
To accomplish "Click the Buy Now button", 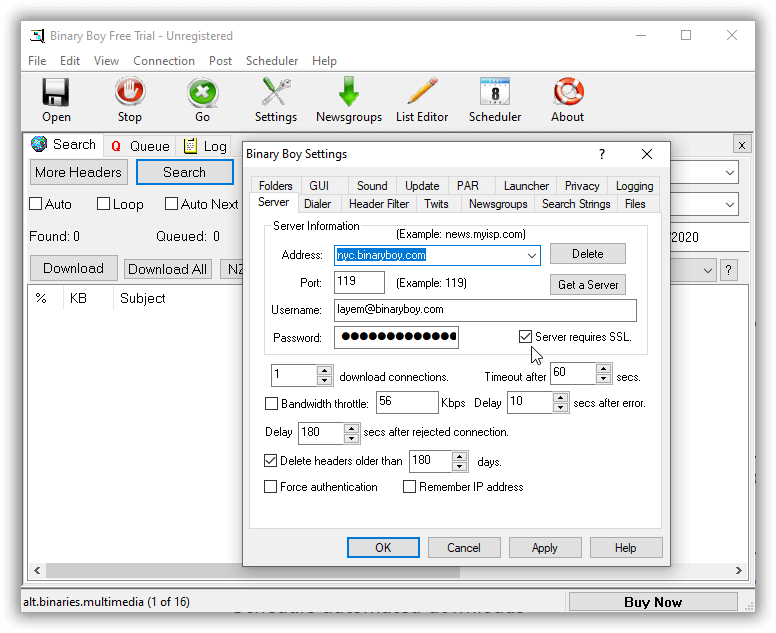I will click(653, 602).
